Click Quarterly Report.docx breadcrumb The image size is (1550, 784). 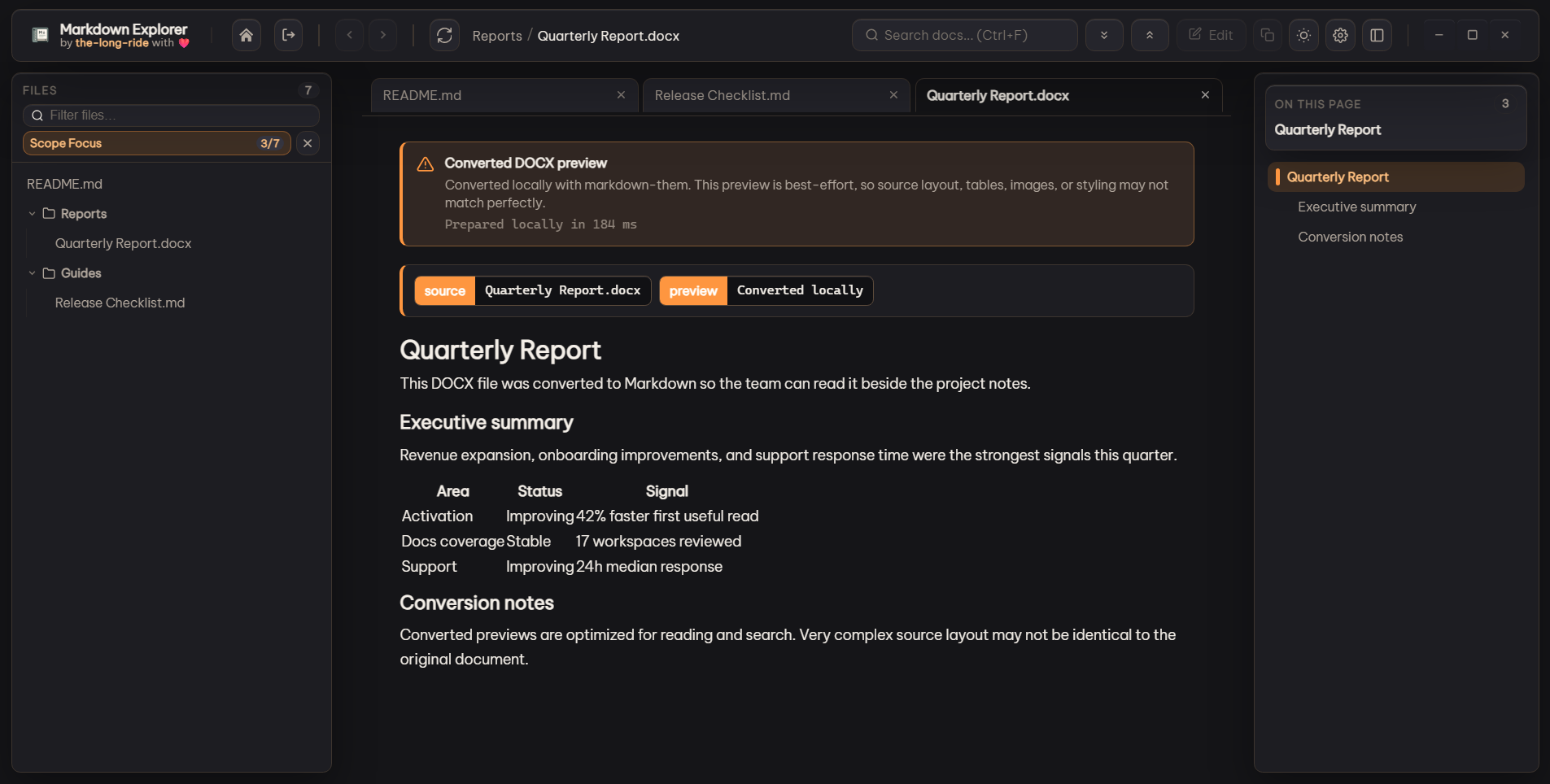609,36
